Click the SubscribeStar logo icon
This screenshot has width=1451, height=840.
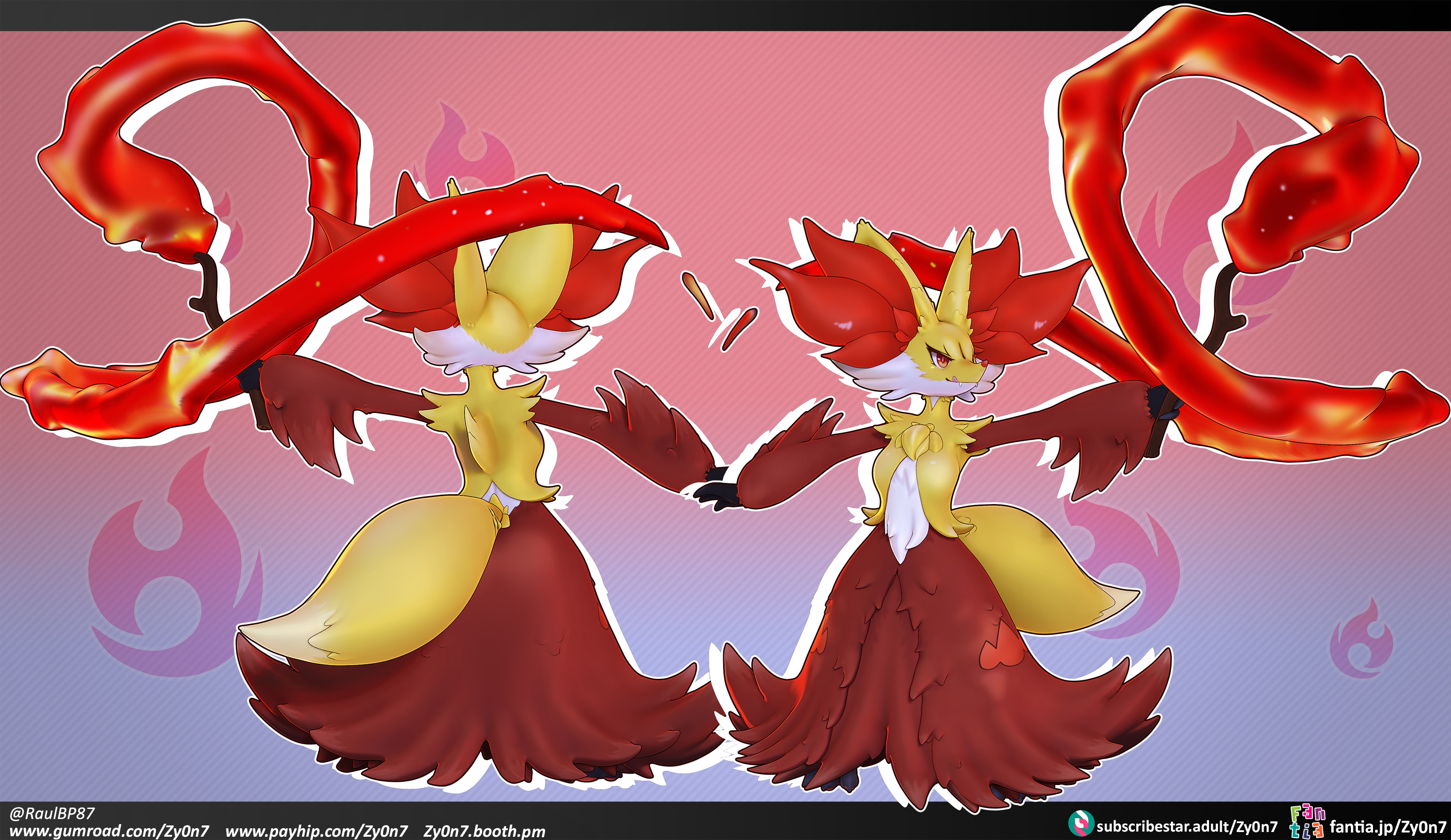1081,823
